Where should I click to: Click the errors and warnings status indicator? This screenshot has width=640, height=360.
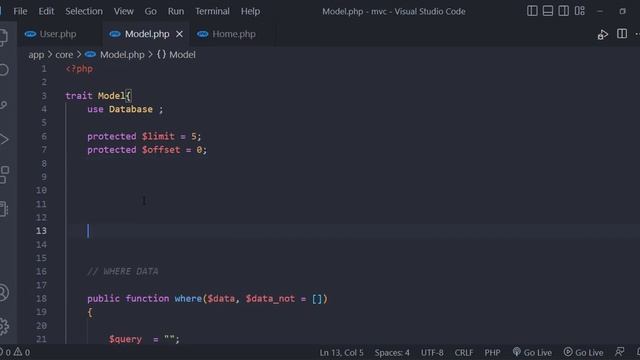(x=15, y=352)
